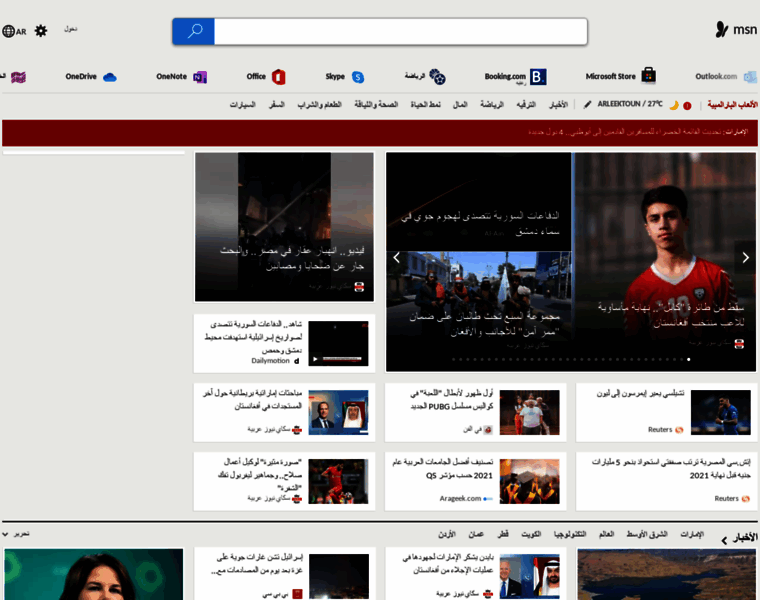Edit weather location with pencil icon

point(588,104)
